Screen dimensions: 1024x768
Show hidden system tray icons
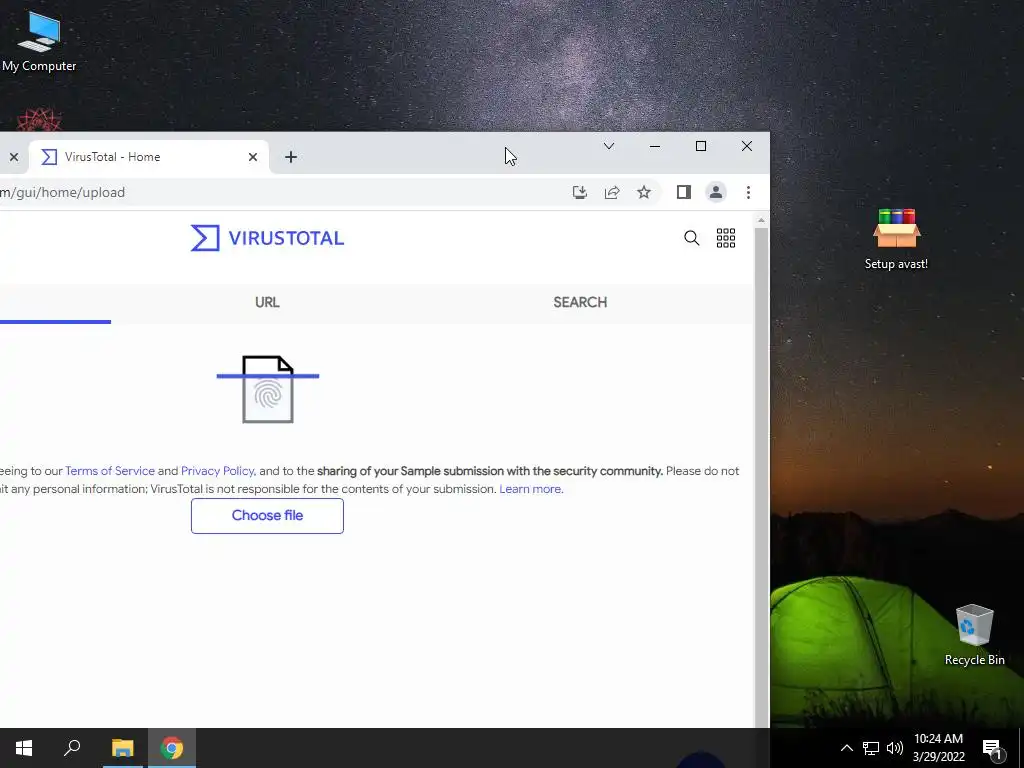(x=846, y=748)
